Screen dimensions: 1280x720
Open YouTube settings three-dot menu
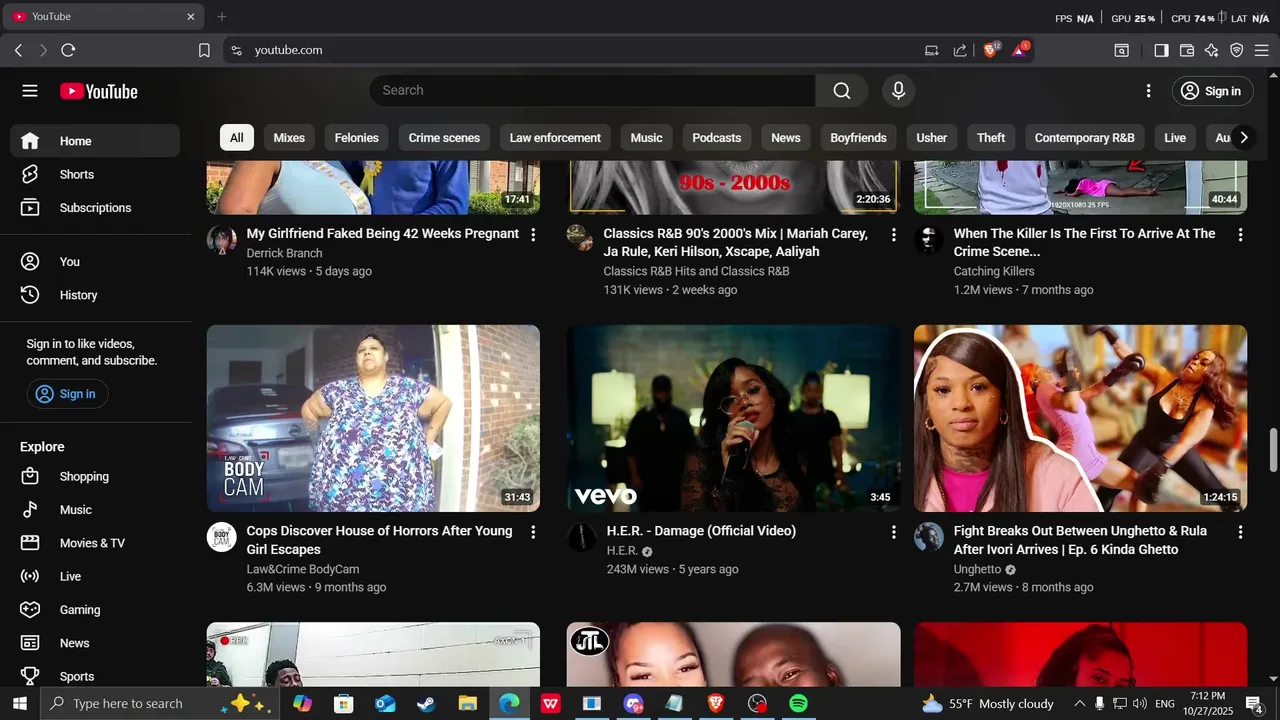[x=1148, y=91]
